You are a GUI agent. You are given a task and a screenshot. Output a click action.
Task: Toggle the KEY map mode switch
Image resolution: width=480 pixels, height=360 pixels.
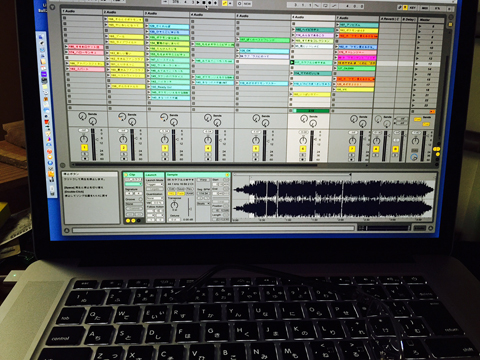tap(412, 8)
